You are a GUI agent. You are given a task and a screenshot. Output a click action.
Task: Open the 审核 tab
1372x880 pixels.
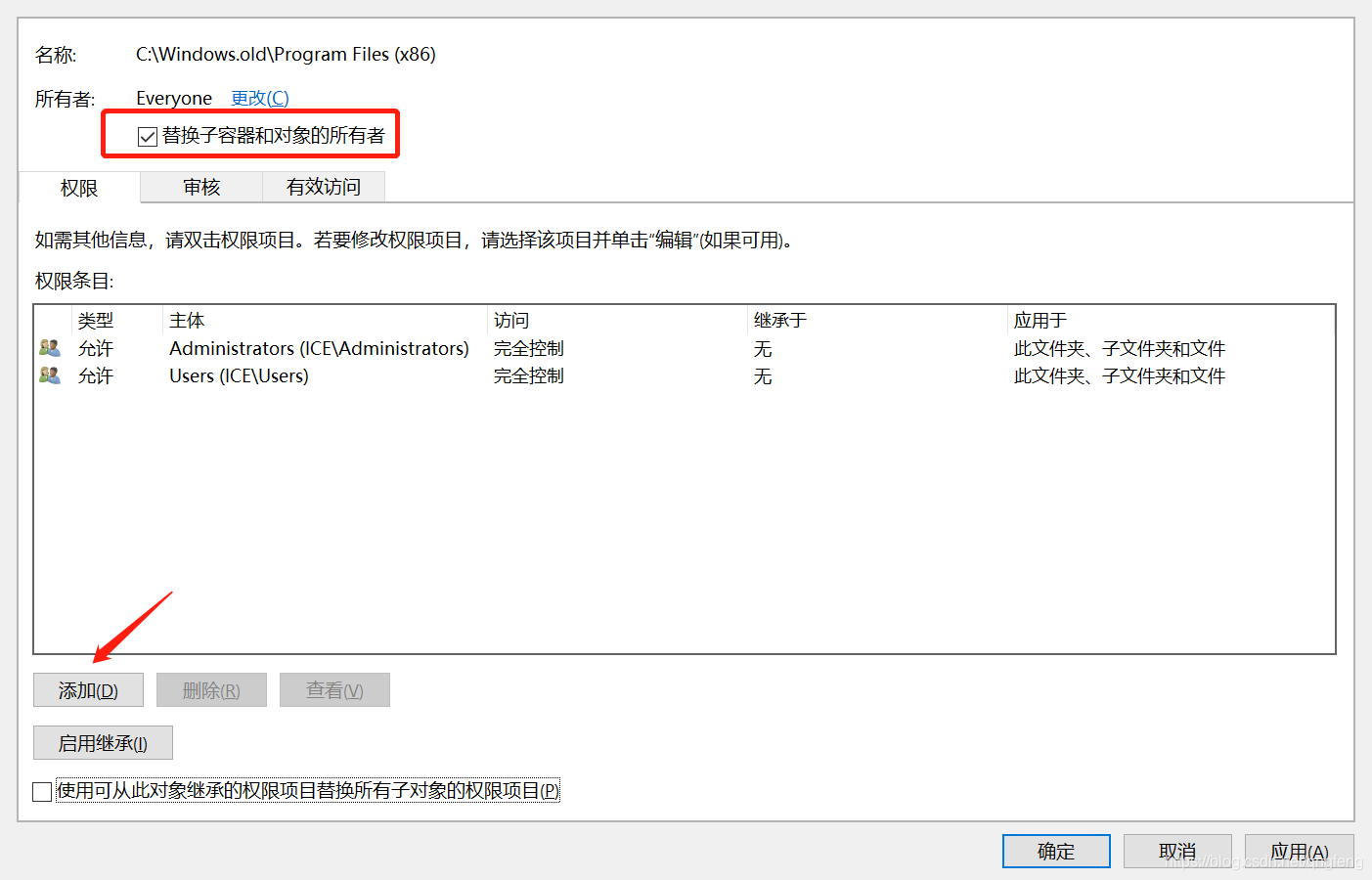tap(201, 187)
